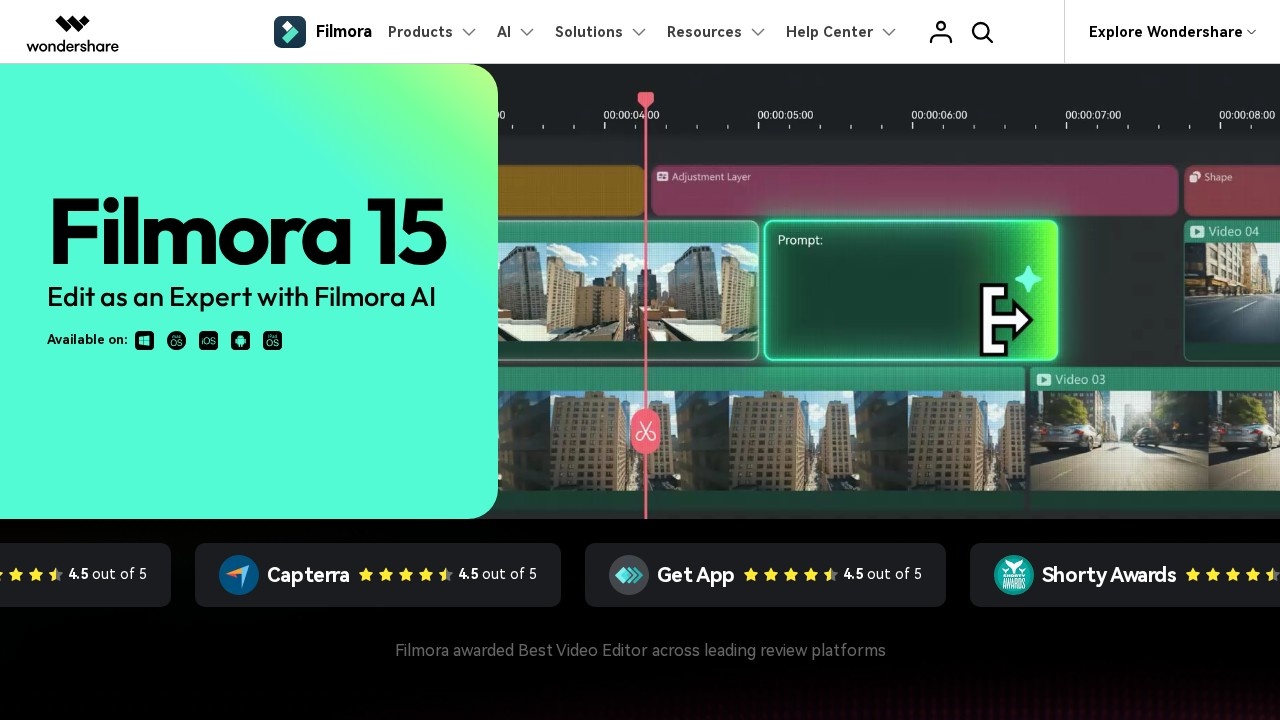Expand the Resources chevron arrow
This screenshot has width=1280, height=720.
coord(758,32)
